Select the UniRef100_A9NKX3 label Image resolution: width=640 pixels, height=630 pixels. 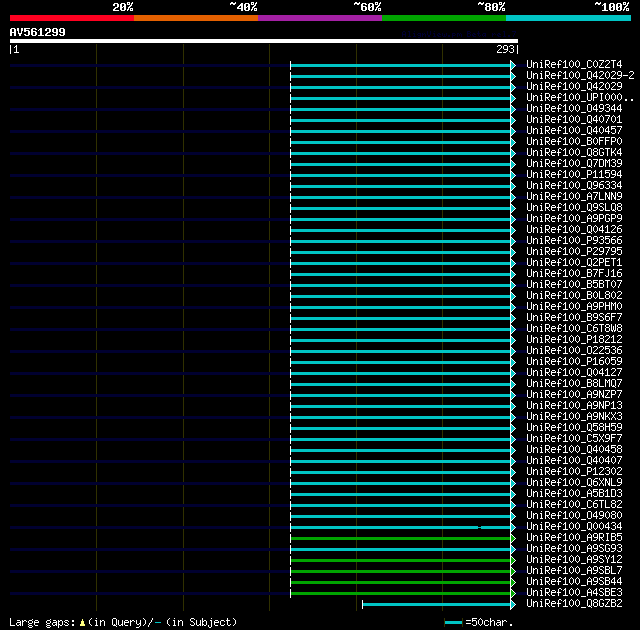point(574,417)
